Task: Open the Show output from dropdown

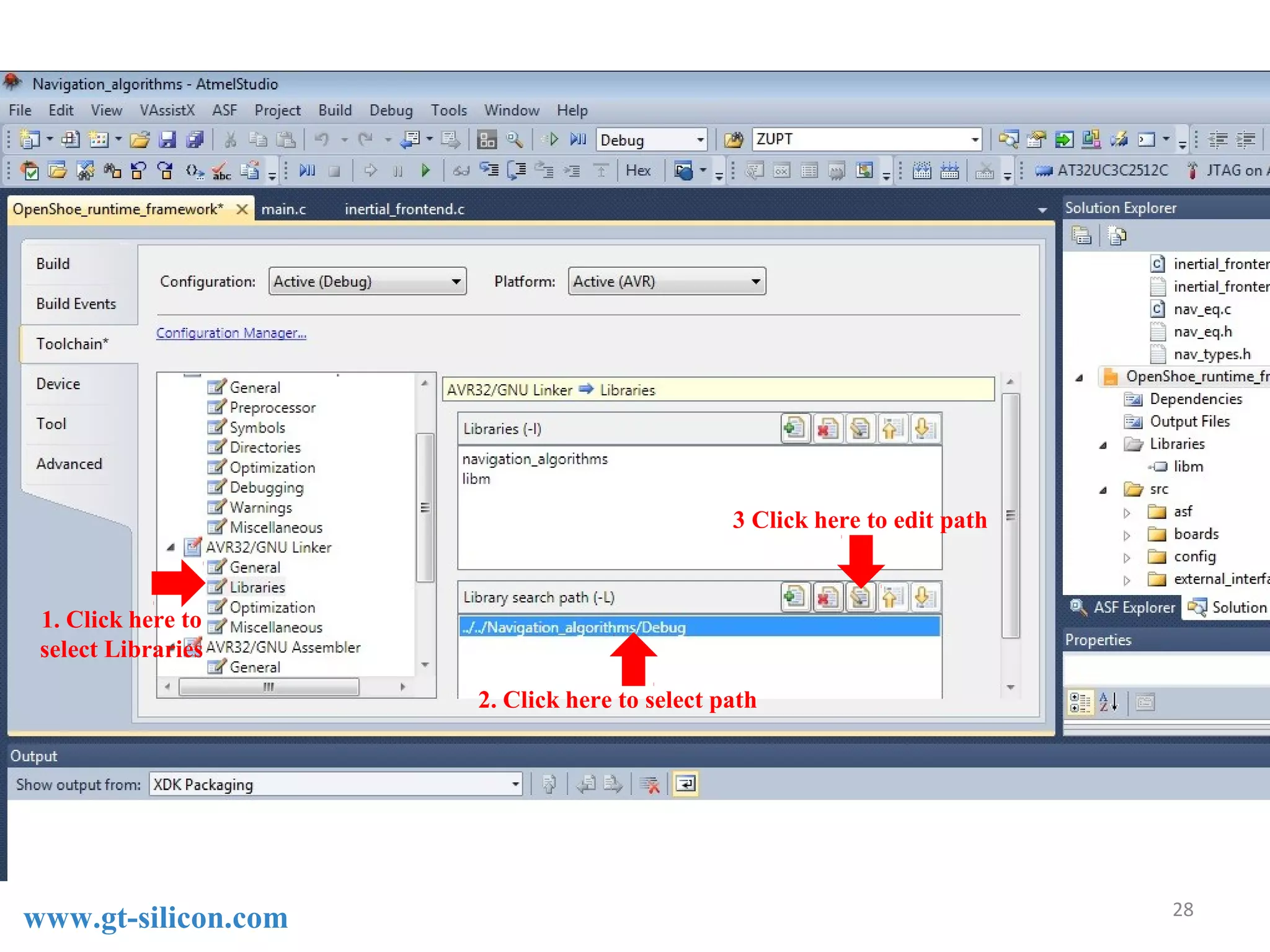Action: click(335, 784)
